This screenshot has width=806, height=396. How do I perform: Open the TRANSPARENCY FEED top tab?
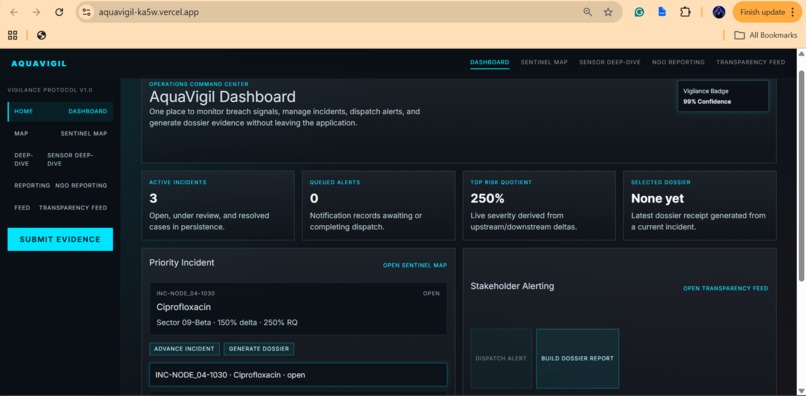tap(750, 62)
